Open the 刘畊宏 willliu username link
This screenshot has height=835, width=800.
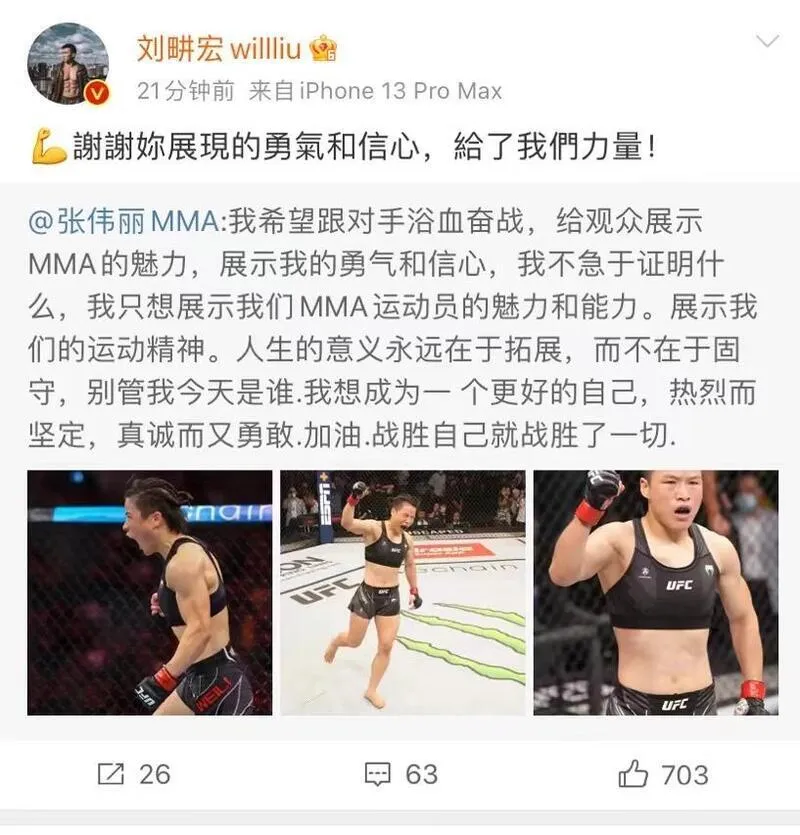(219, 49)
